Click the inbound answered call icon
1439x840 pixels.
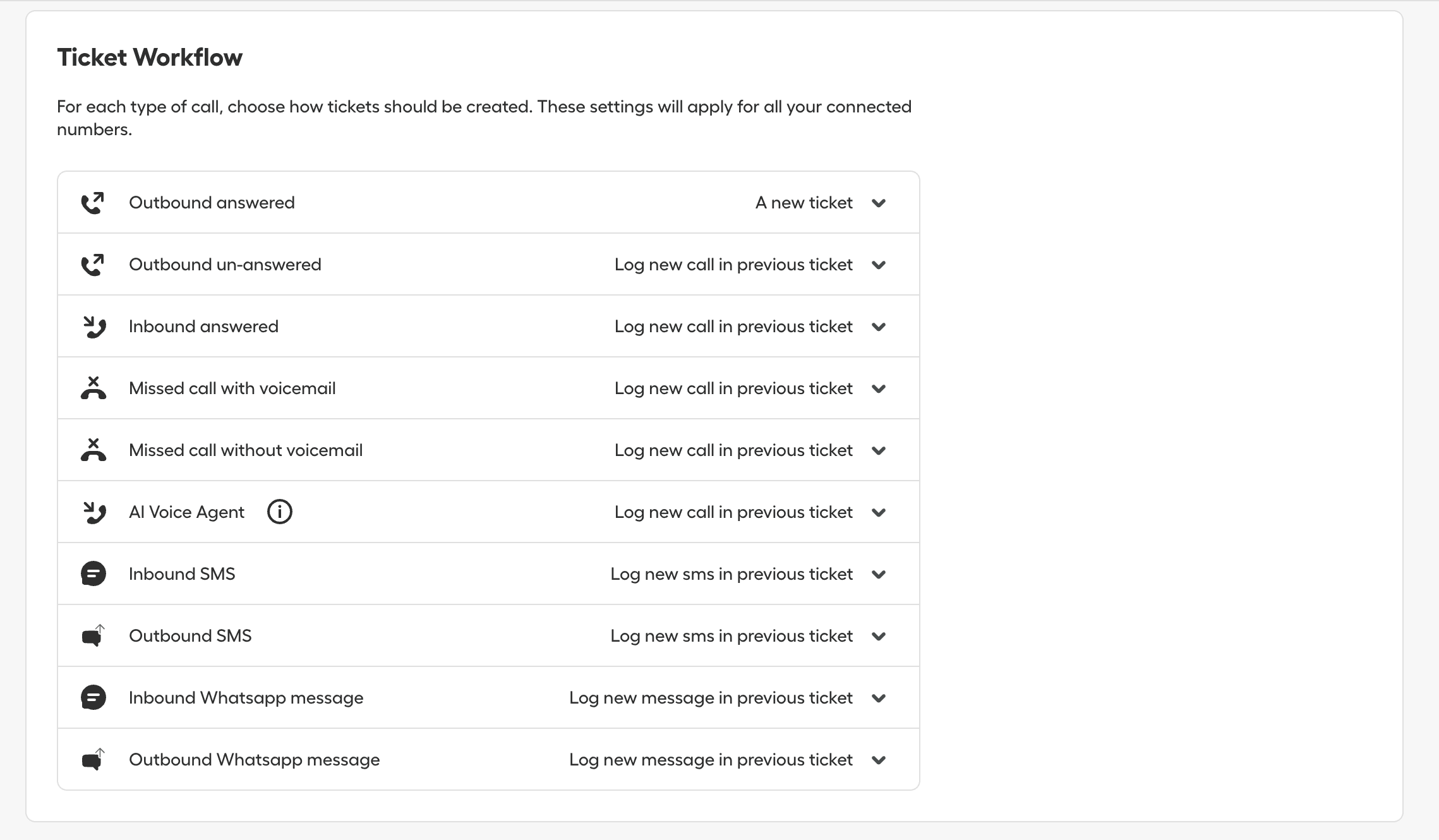[92, 326]
